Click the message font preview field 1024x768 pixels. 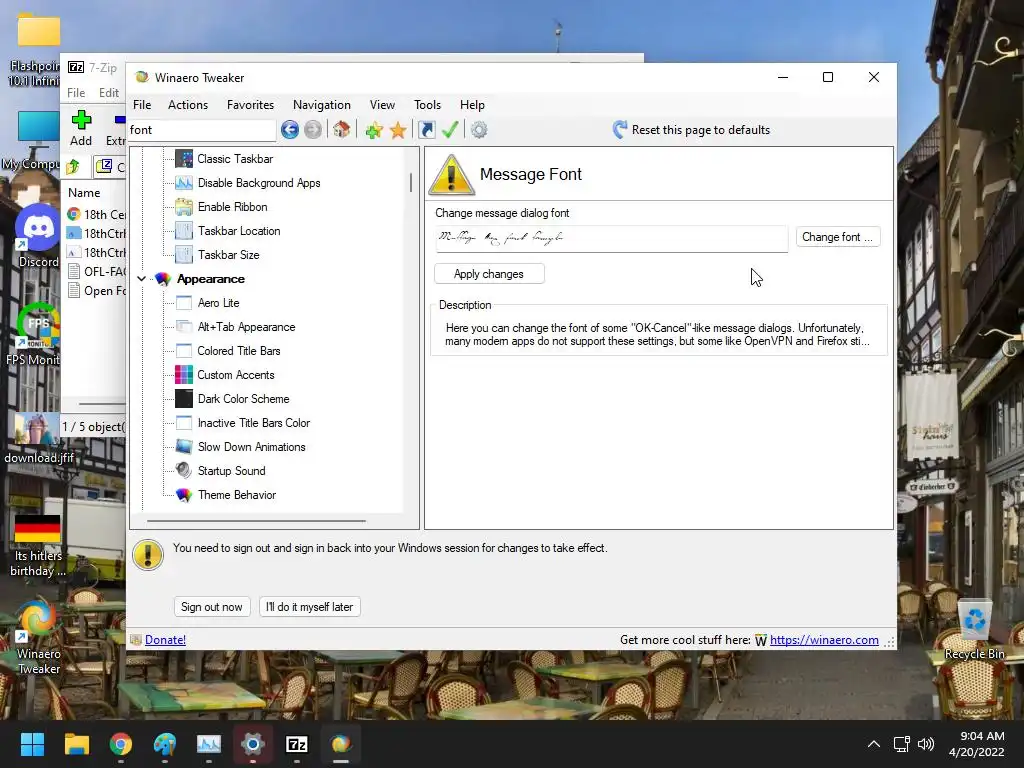(x=611, y=238)
